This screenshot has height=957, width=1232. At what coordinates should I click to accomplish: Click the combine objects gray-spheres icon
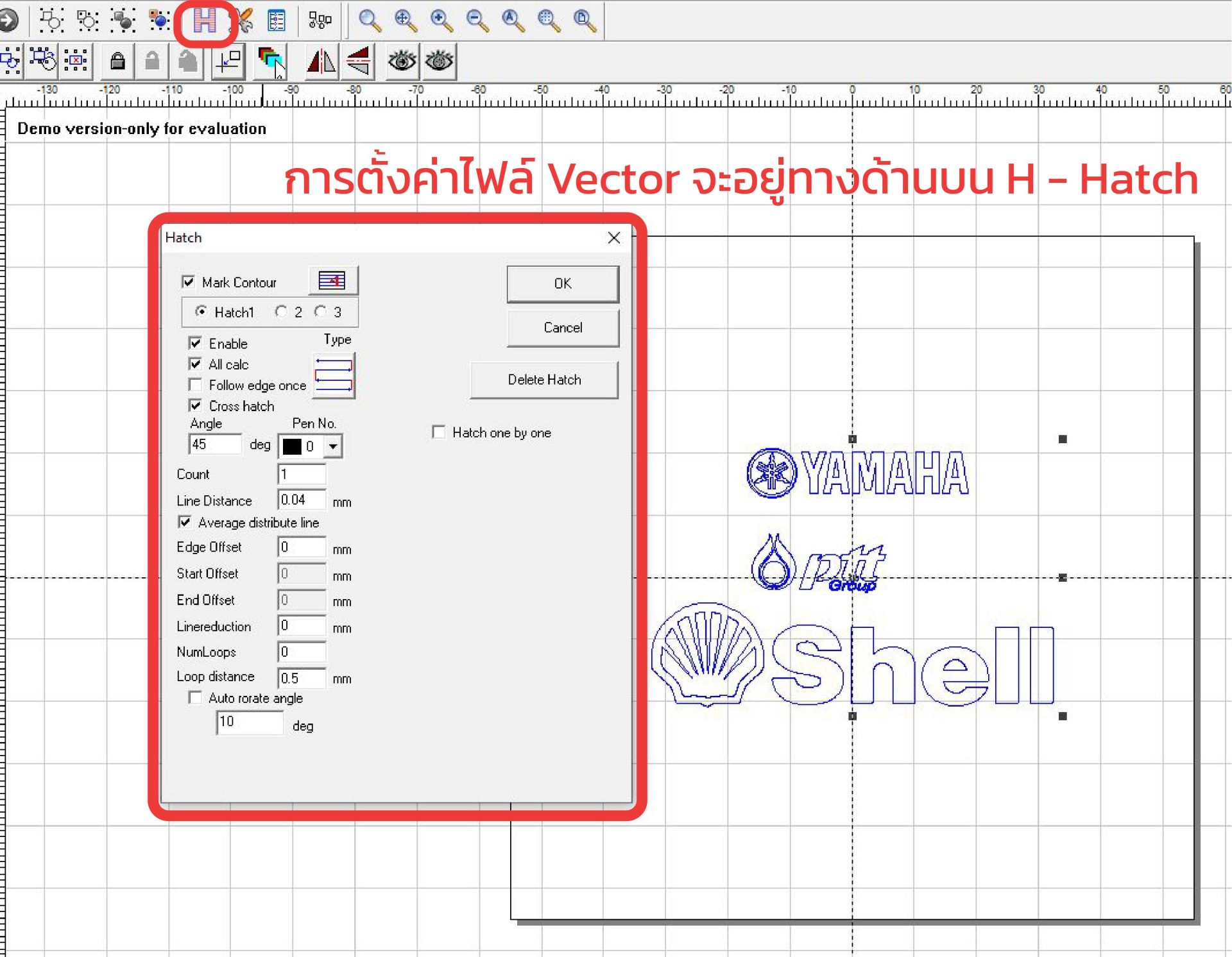tap(123, 21)
